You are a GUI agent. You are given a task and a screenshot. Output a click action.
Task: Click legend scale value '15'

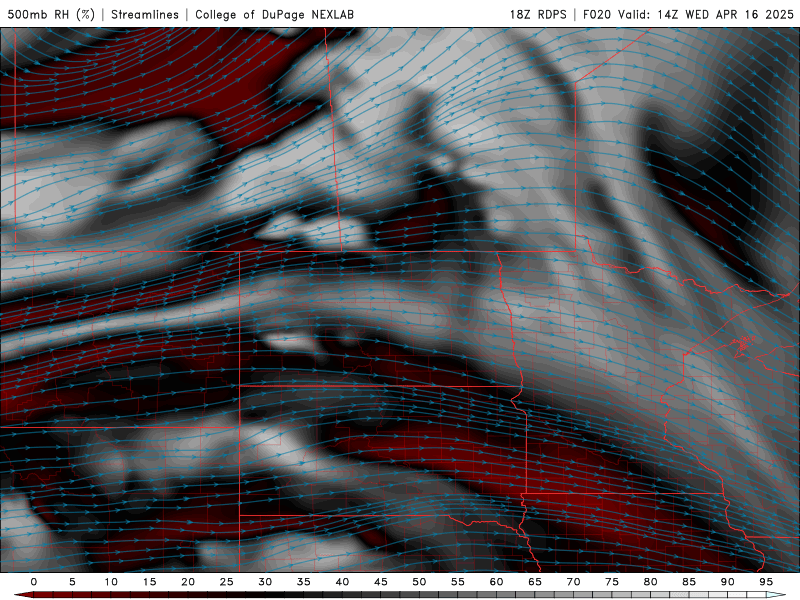click(x=149, y=582)
